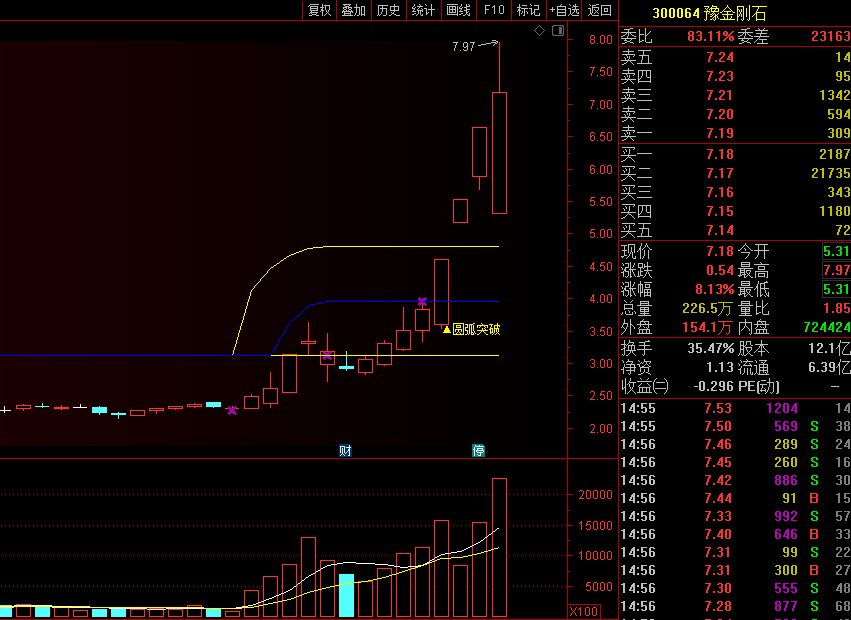Select the 买五 7.14 bid row

point(735,230)
